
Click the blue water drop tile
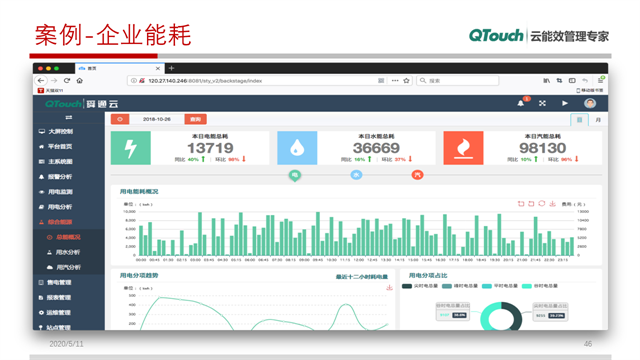[x=297, y=148]
